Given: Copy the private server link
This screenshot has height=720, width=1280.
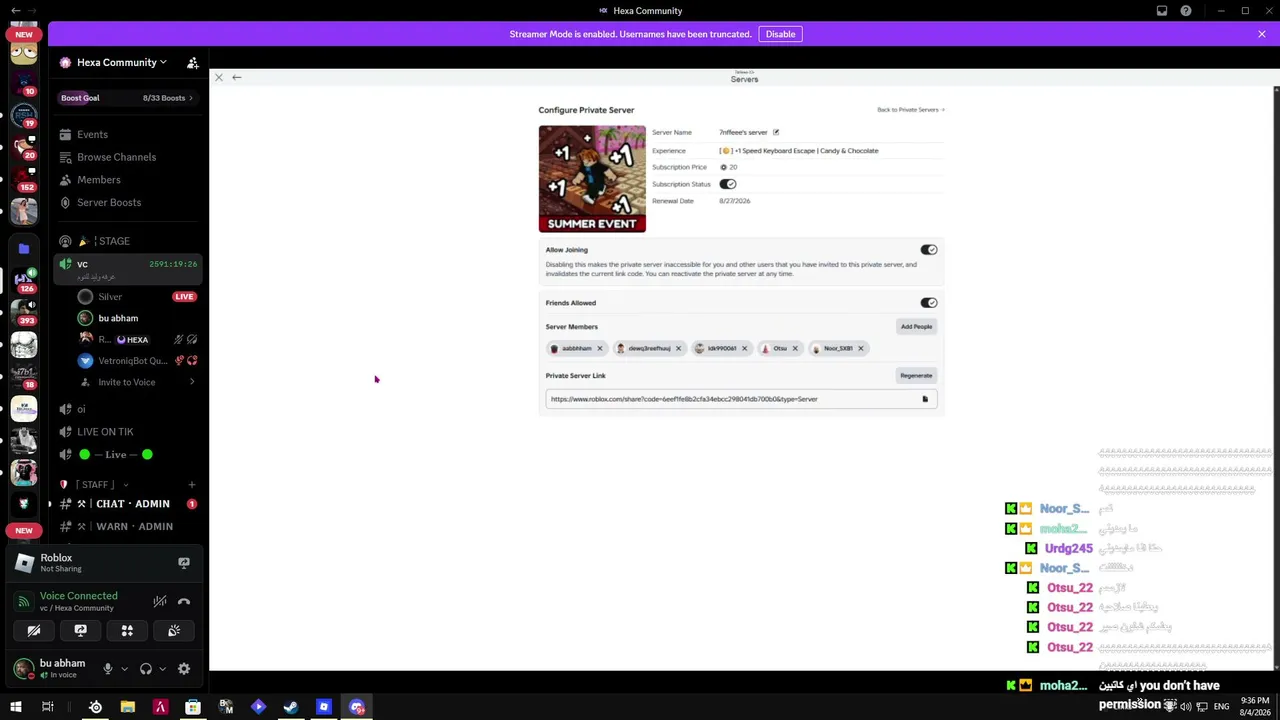Looking at the screenshot, I should [x=925, y=399].
